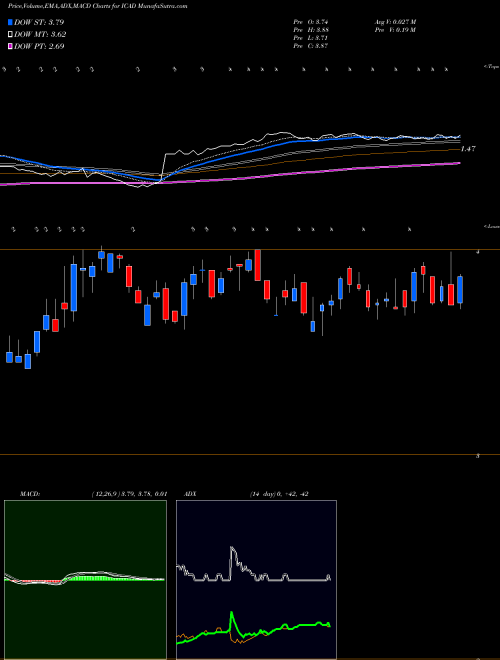Screen dimensions: 500x660
Task: Open the ADX indicator chart panel
Action: (256, 580)
